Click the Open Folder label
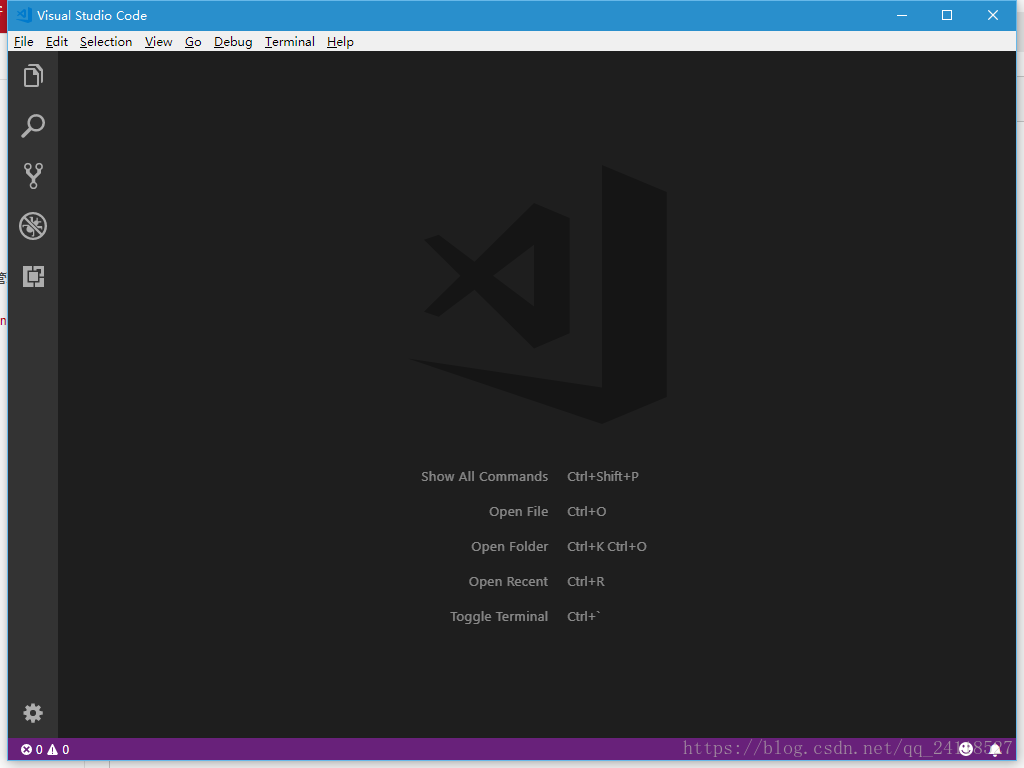Viewport: 1024px width, 768px height. click(x=509, y=547)
